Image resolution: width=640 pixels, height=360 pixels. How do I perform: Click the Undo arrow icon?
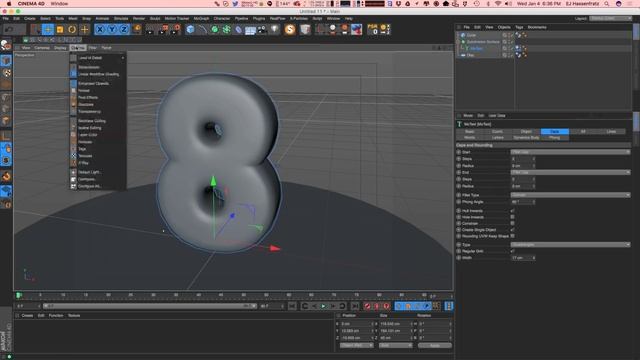pos(9,29)
